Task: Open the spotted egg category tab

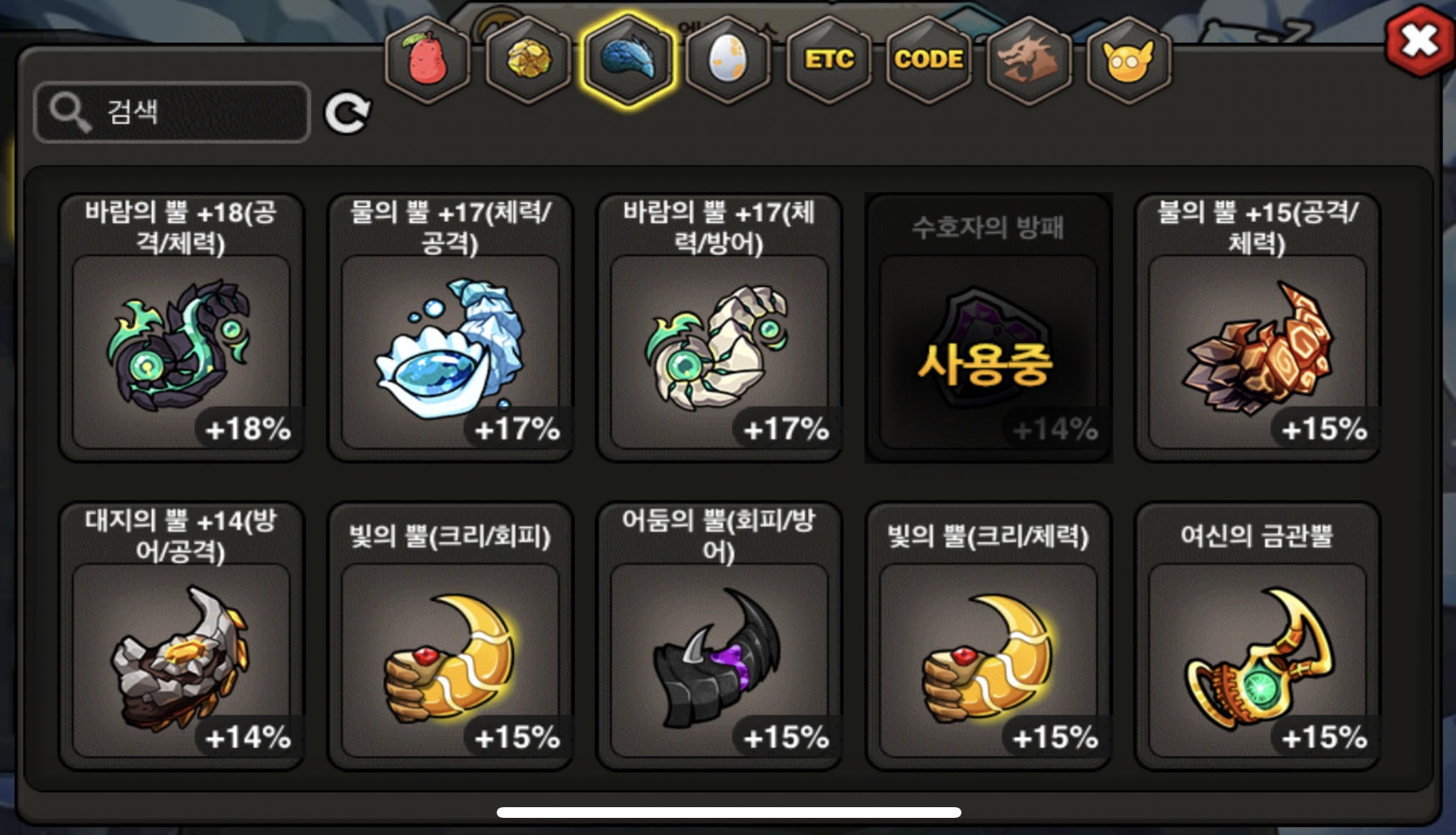Action: click(728, 60)
